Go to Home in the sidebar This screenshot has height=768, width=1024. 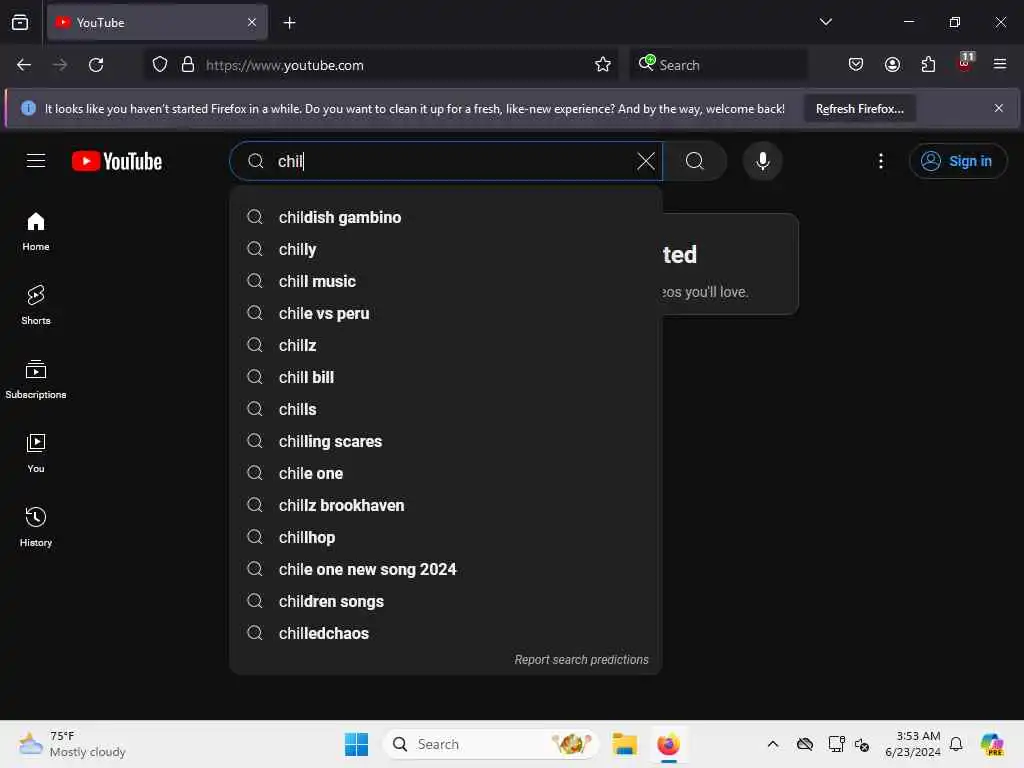[x=36, y=232]
